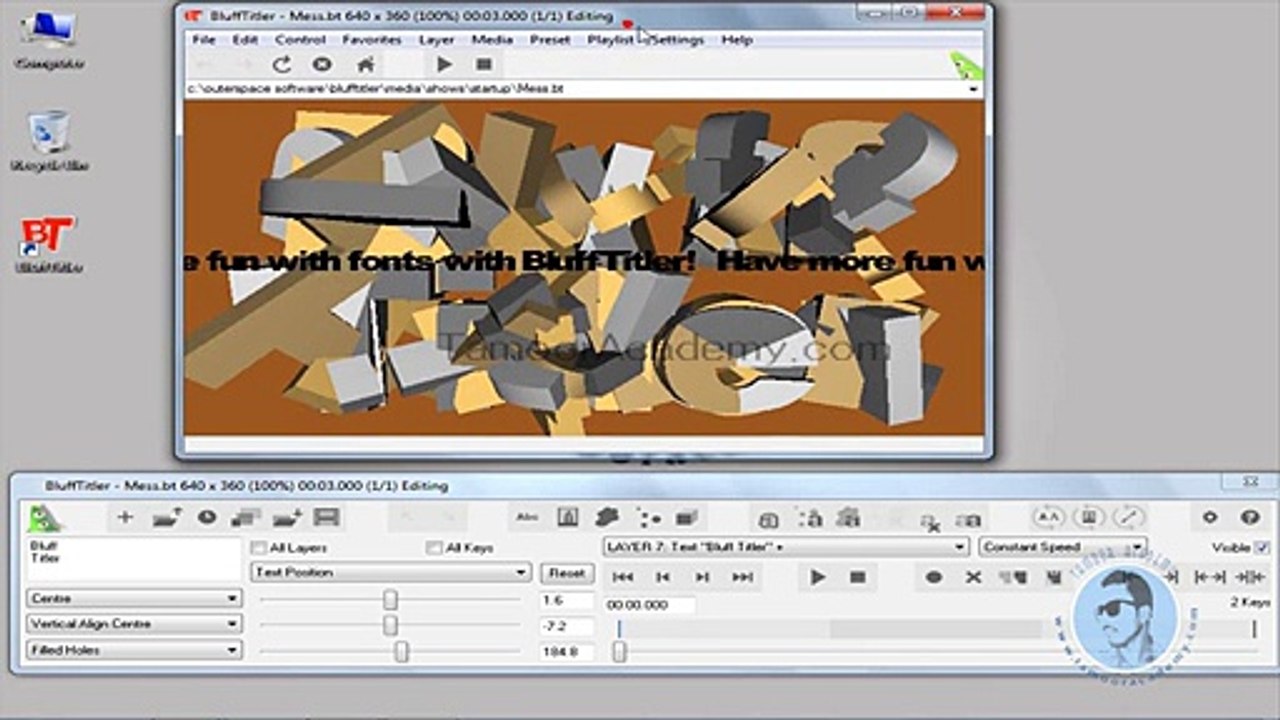Play the show from the preview window toolbar
Viewport: 1280px width, 720px height.
pos(444,65)
